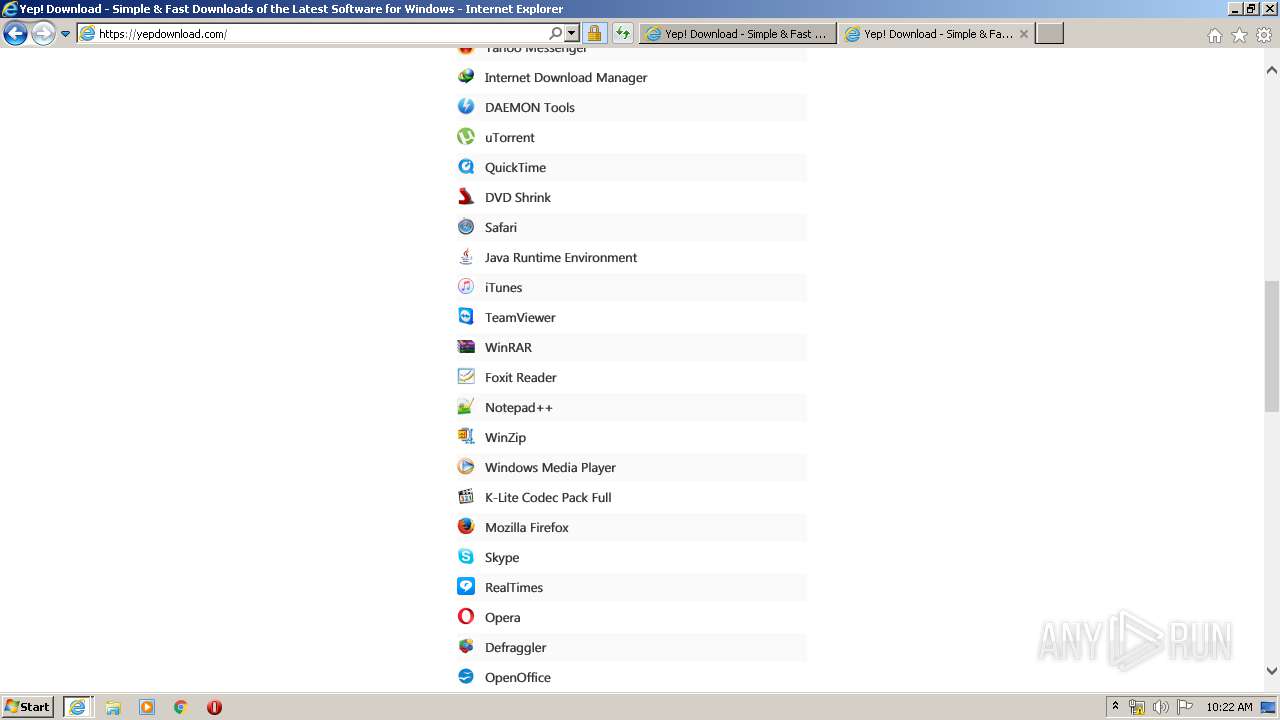The height and width of the screenshot is (720, 1280).
Task: Close the second Yep! Download tab
Action: coord(1024,34)
